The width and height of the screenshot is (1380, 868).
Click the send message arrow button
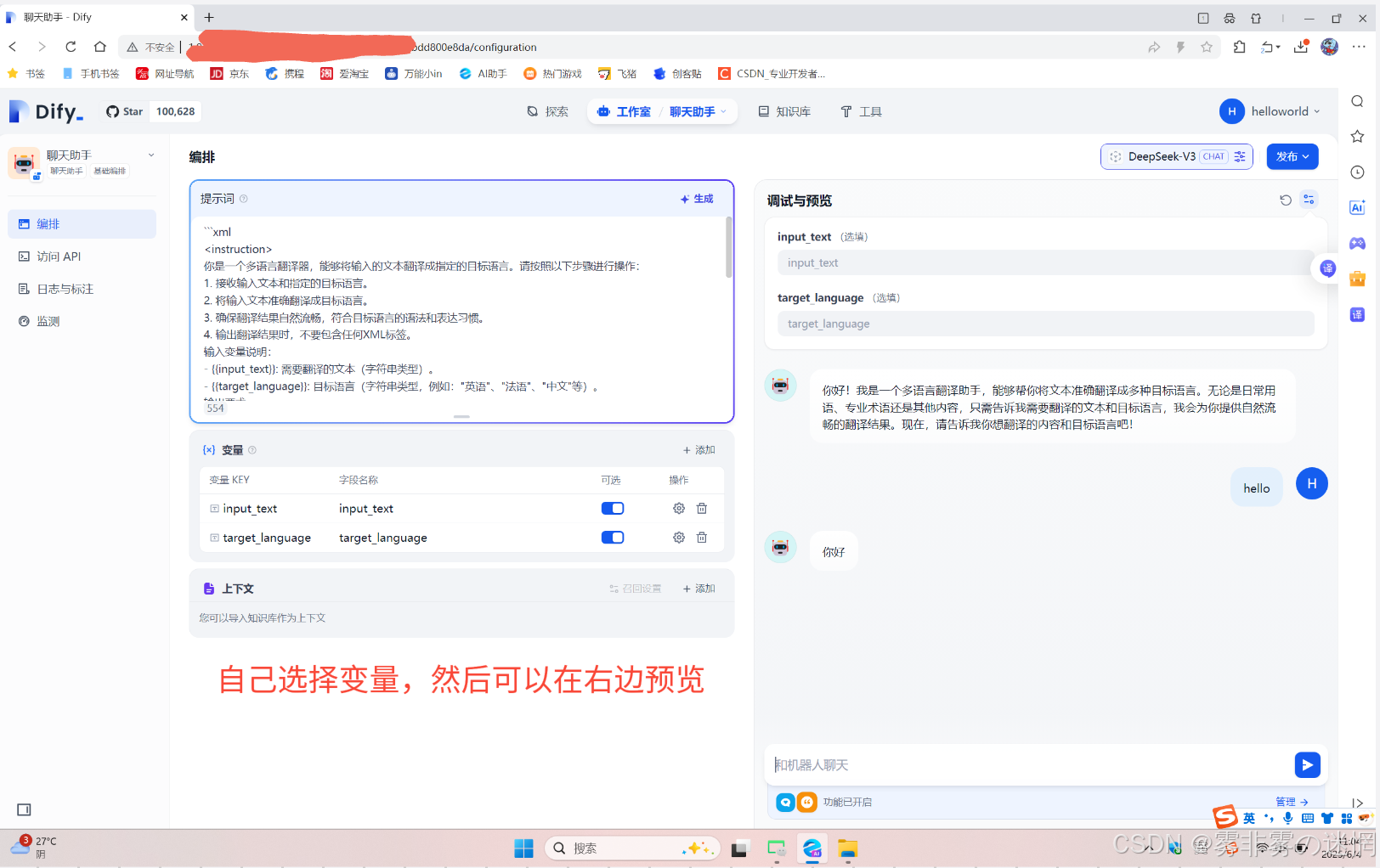point(1307,765)
